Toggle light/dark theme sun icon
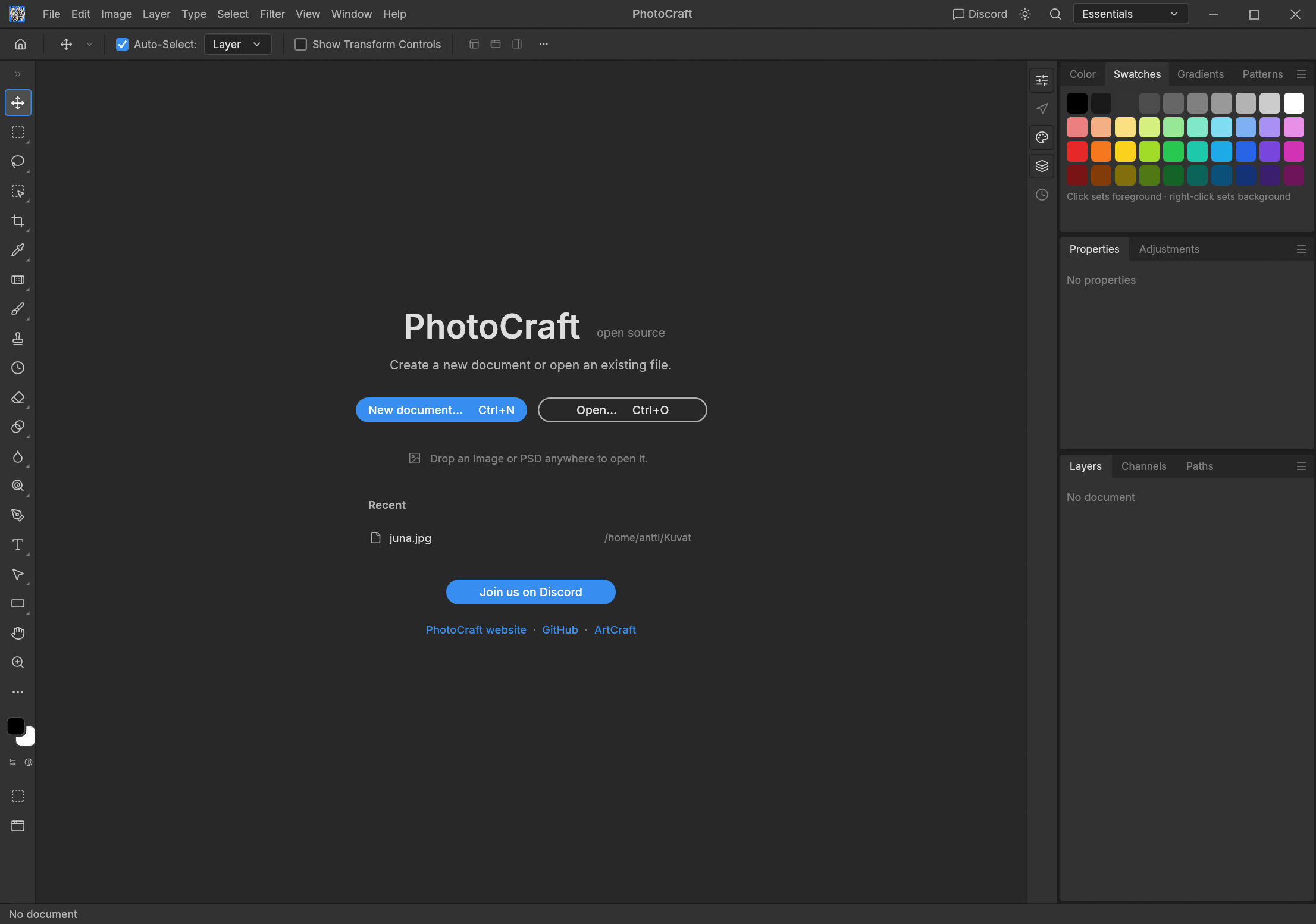Screen dimensions: 1316x924 [x=1024, y=14]
